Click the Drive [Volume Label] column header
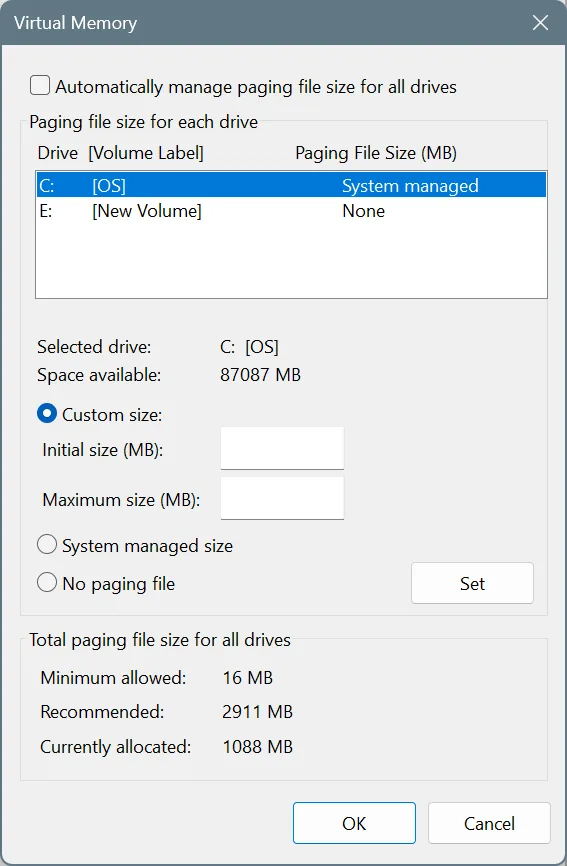Image resolution: width=567 pixels, height=866 pixels. 120,153
